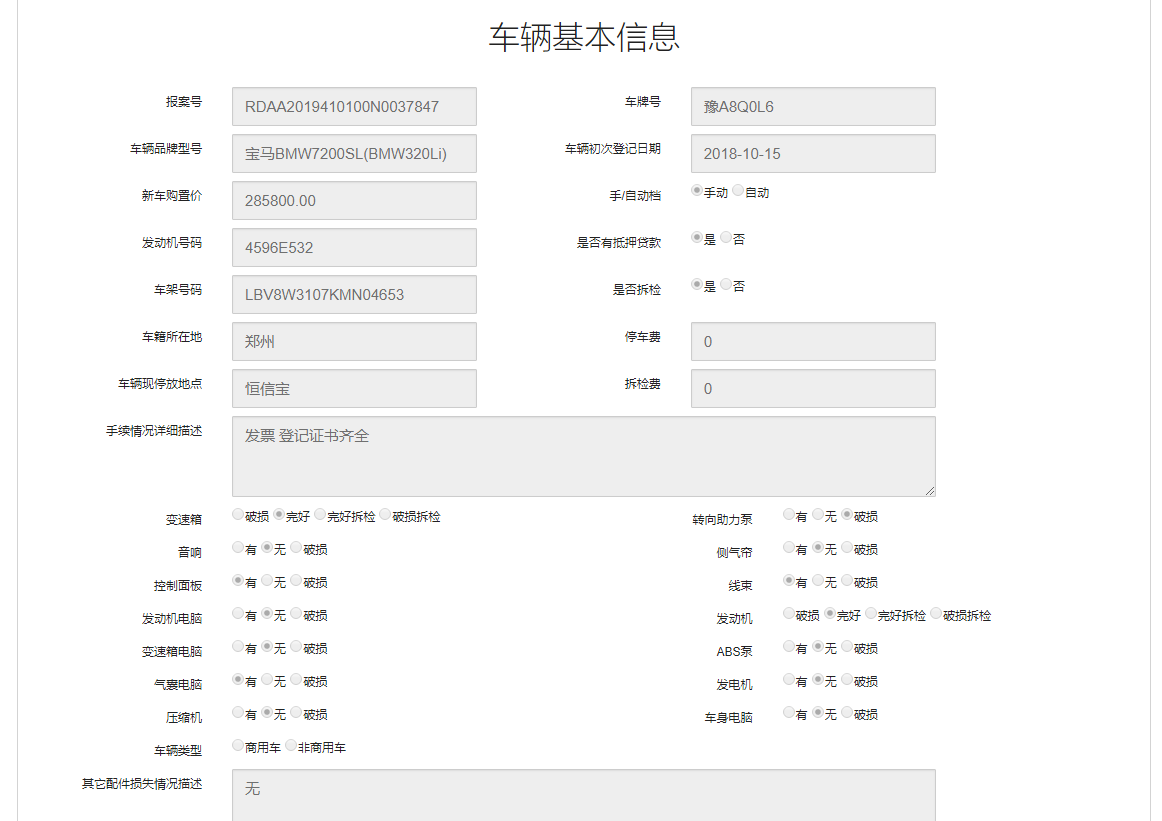This screenshot has height=821, width=1162.
Task: Set 是否拆检 to 否
Action: click(726, 285)
